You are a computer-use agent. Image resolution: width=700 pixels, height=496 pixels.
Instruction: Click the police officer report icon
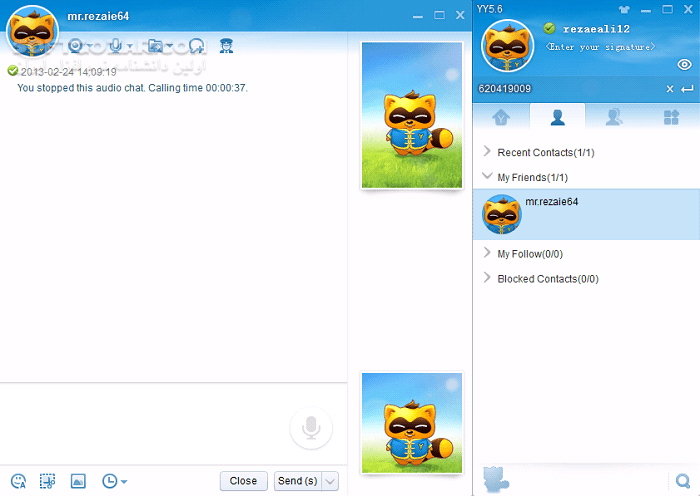click(x=226, y=46)
